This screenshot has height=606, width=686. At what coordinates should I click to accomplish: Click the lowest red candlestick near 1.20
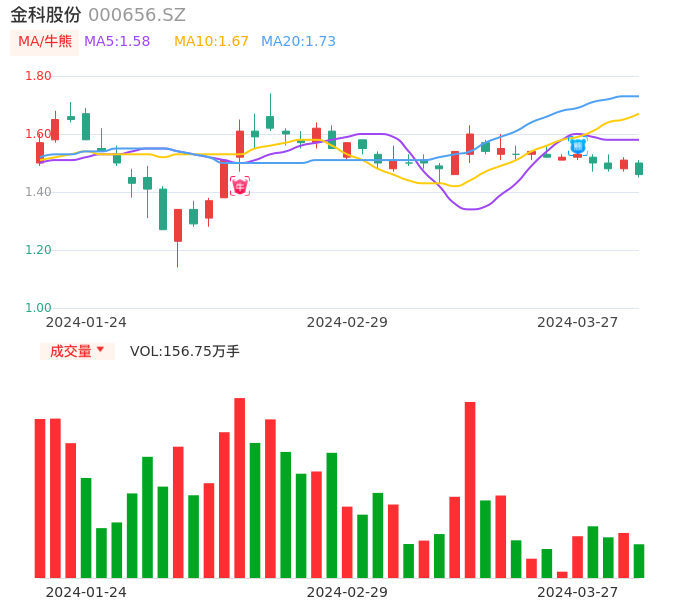click(178, 225)
